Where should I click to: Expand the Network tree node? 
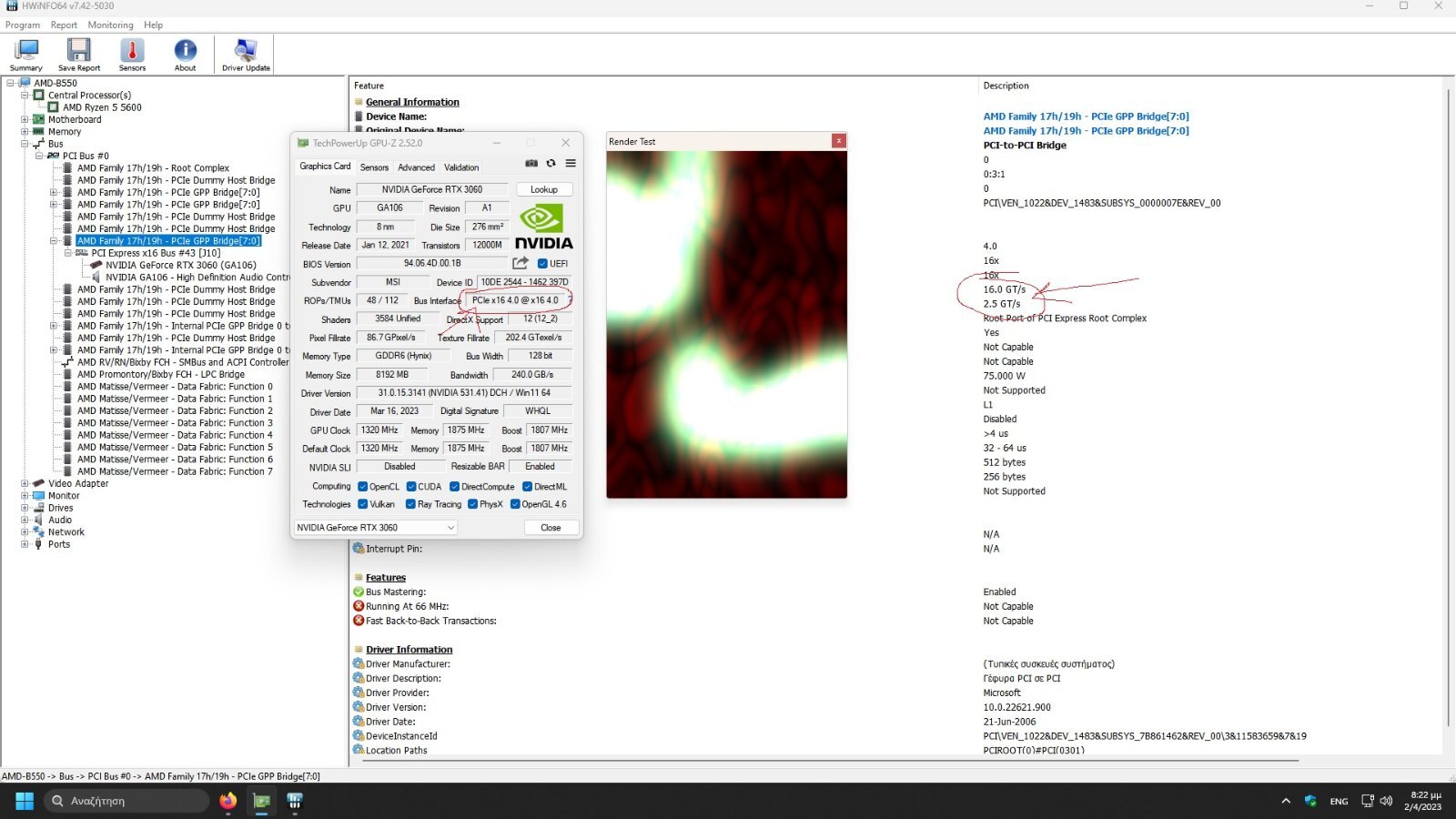click(x=25, y=532)
